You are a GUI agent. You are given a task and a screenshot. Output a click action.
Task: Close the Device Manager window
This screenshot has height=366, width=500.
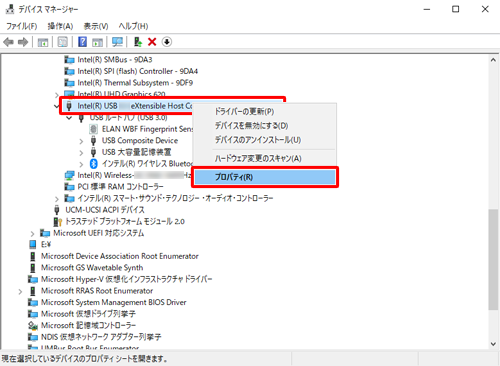(485, 9)
